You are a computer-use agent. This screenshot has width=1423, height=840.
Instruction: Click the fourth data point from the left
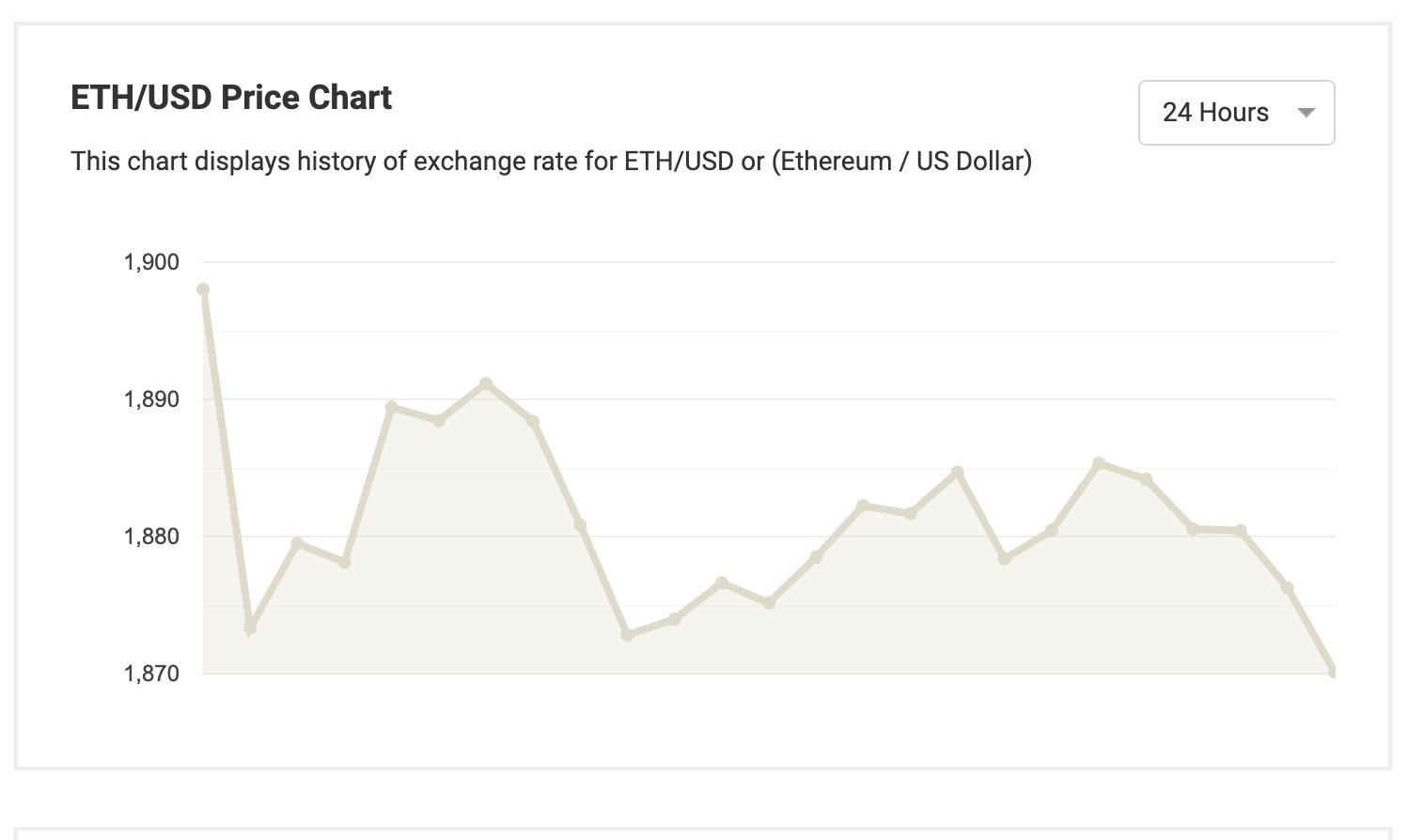pos(344,562)
